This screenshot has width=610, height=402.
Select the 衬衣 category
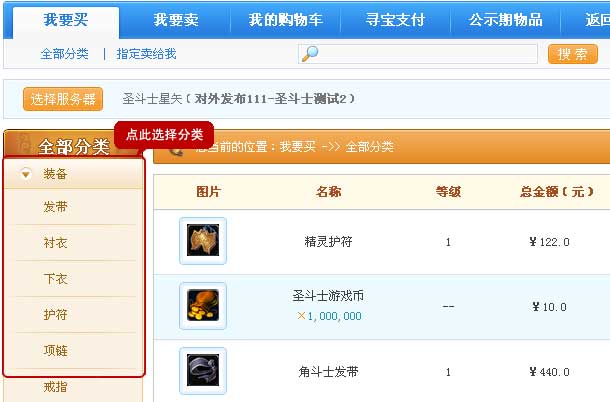tap(56, 243)
